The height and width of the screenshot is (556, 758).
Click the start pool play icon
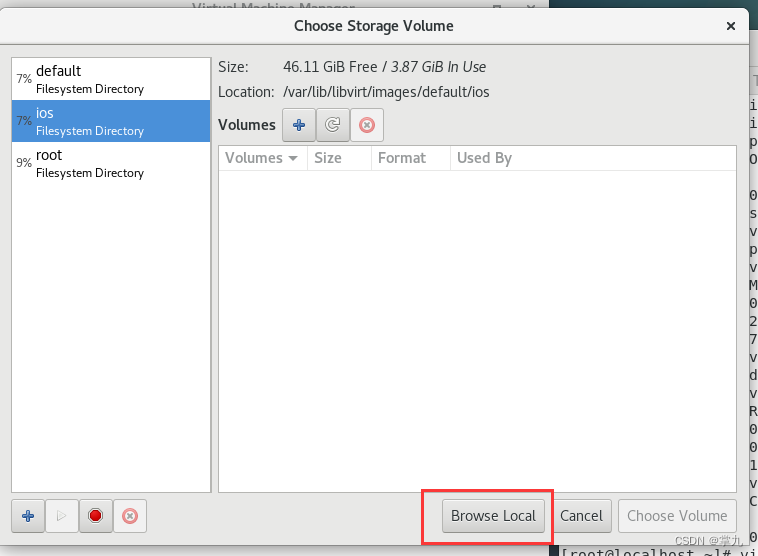[61, 516]
